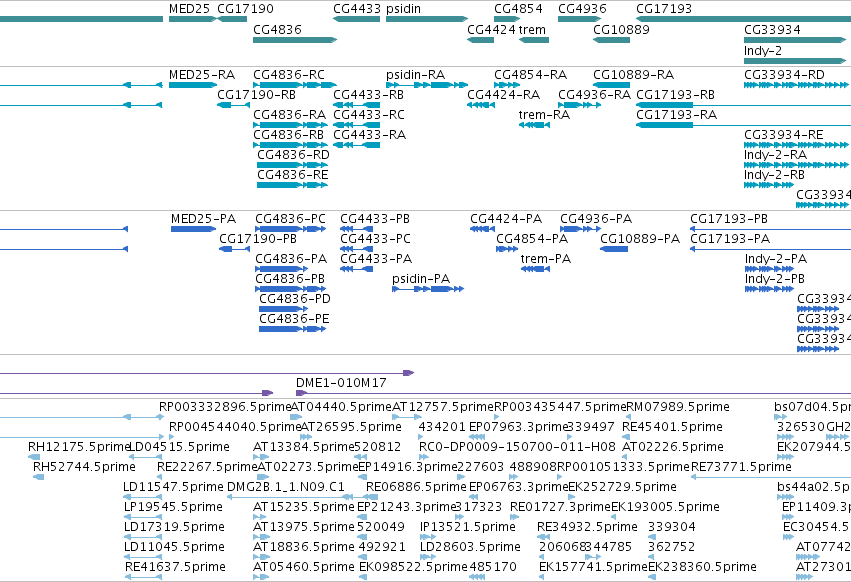Select the CG4854-PA protein label
851x582 pixels.
532,239
